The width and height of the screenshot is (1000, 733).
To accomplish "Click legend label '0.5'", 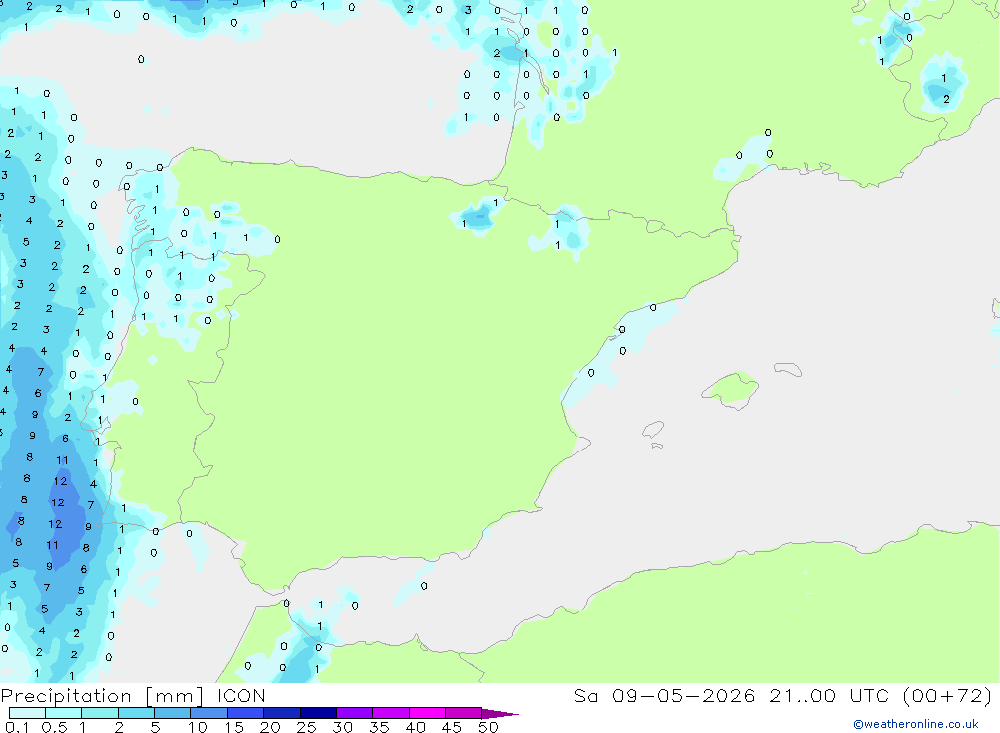I will point(54,727).
